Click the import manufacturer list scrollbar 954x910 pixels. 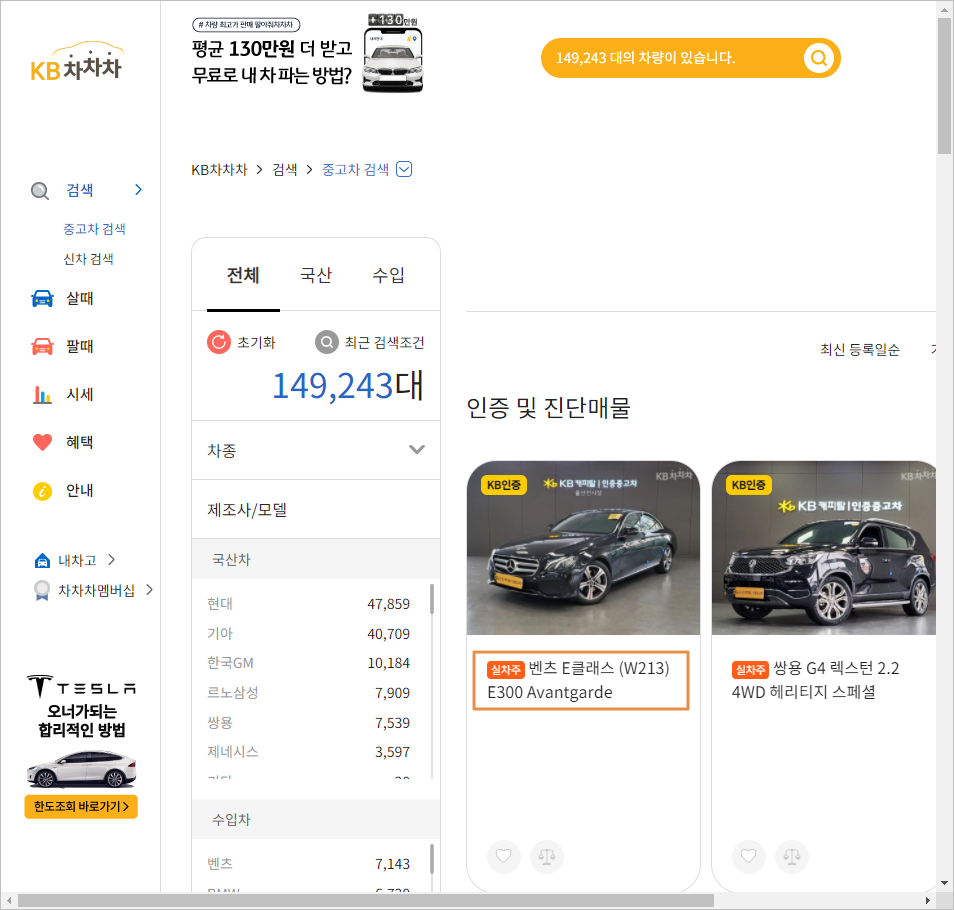pyautogui.click(x=432, y=858)
